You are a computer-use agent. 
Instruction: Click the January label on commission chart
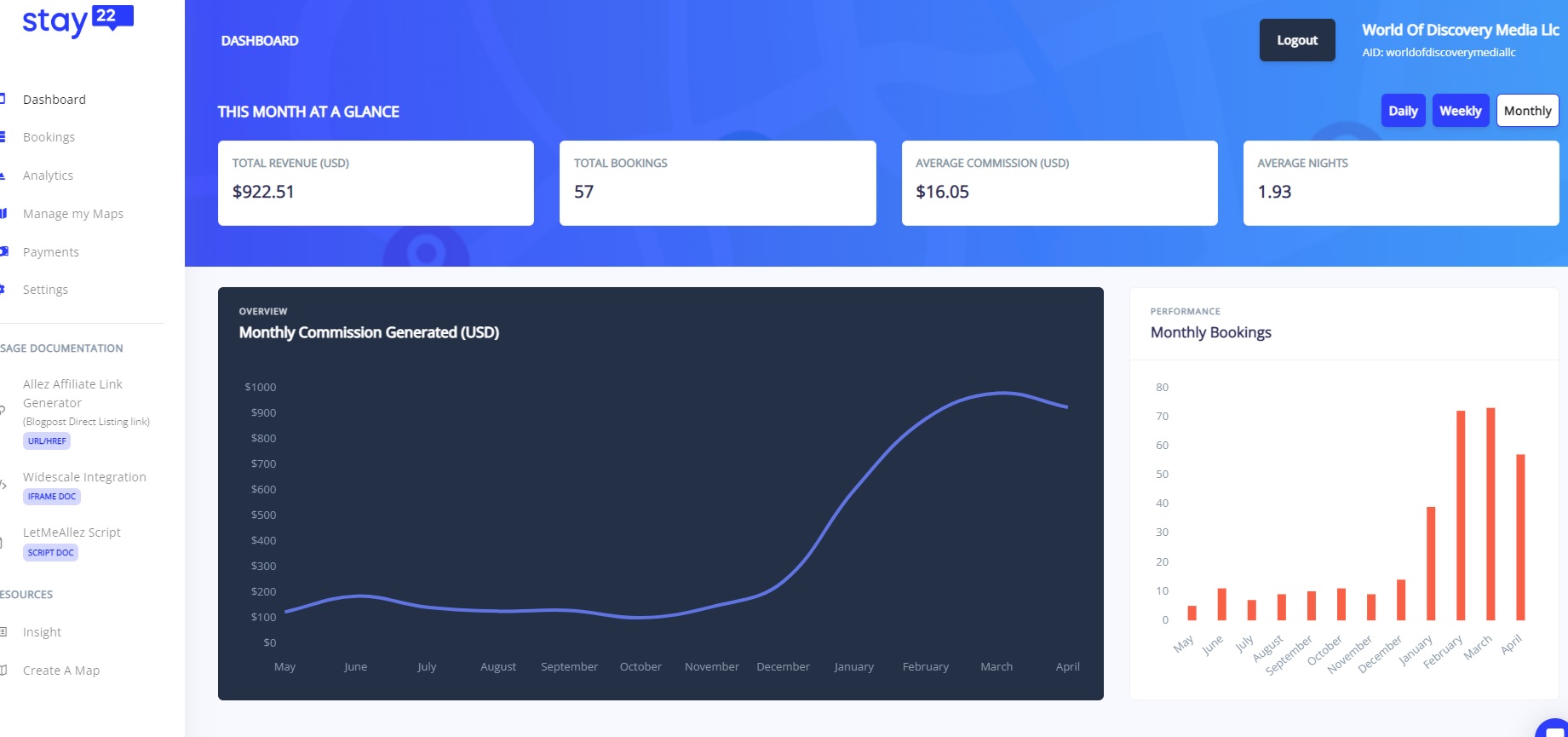tap(853, 667)
